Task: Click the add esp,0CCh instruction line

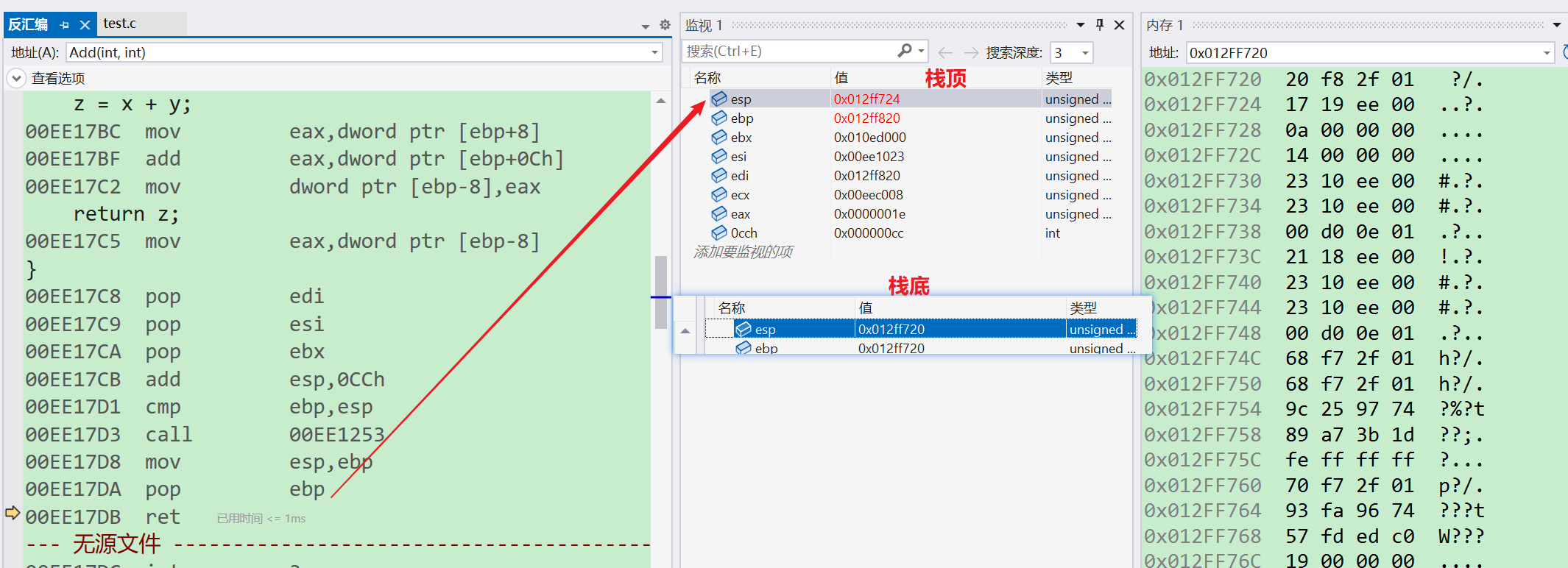Action: click(x=205, y=379)
